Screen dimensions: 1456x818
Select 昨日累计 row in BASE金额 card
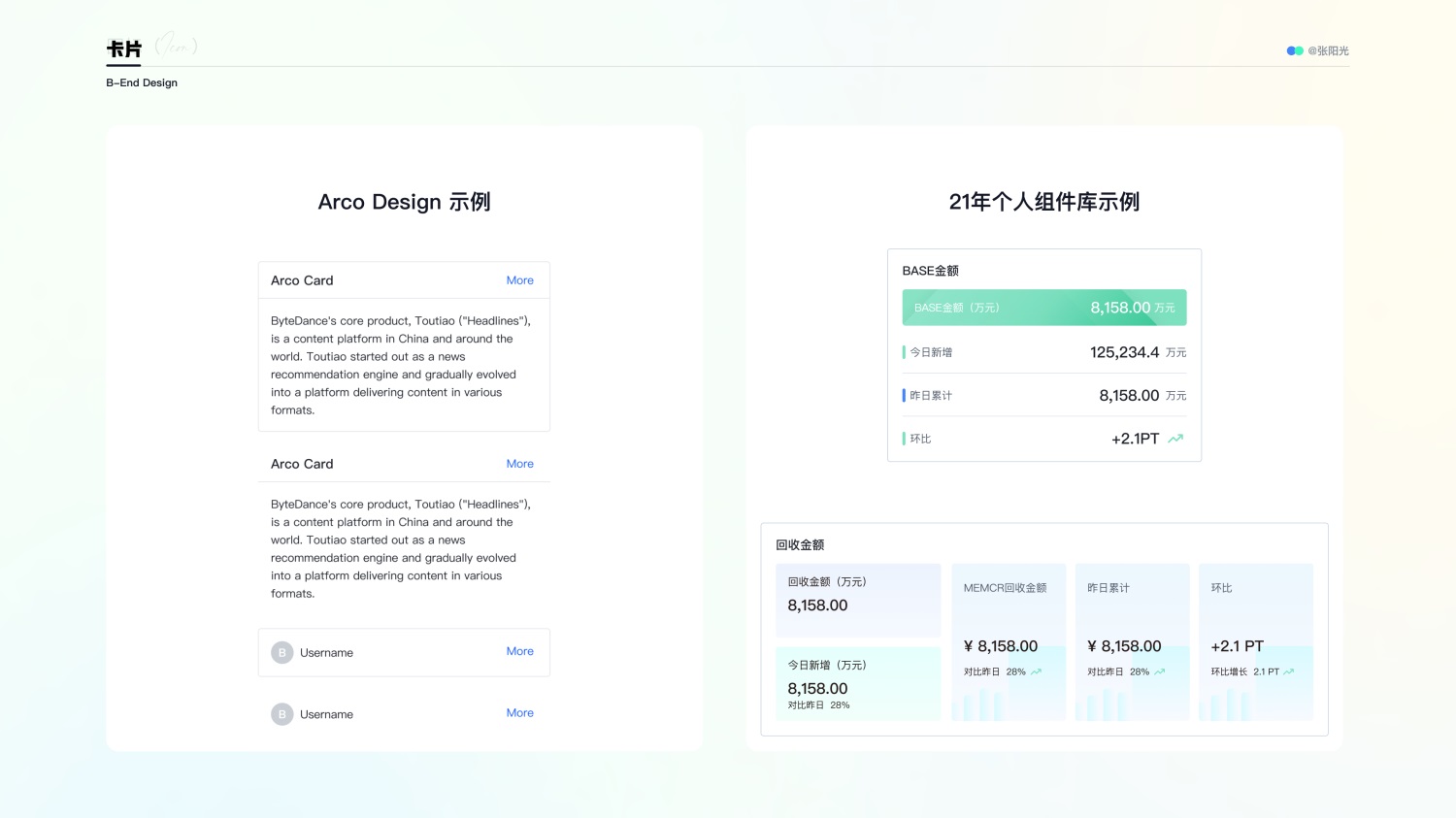[1044, 395]
